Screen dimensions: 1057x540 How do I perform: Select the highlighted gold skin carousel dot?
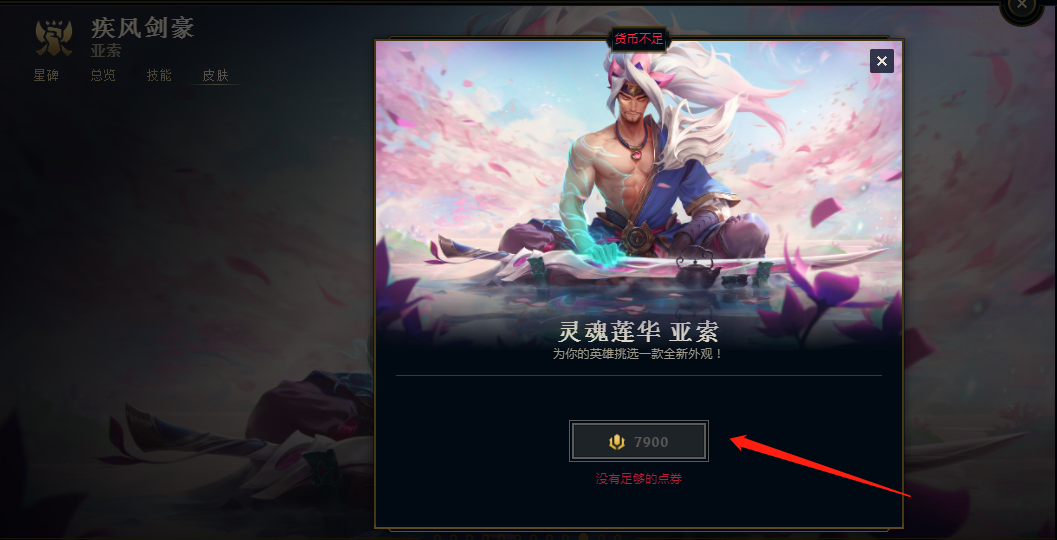click(583, 537)
